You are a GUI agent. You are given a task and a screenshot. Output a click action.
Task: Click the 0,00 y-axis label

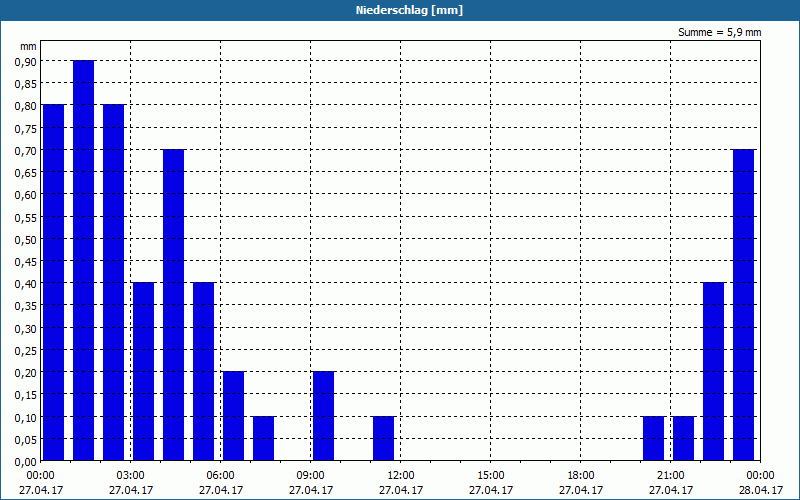point(25,462)
